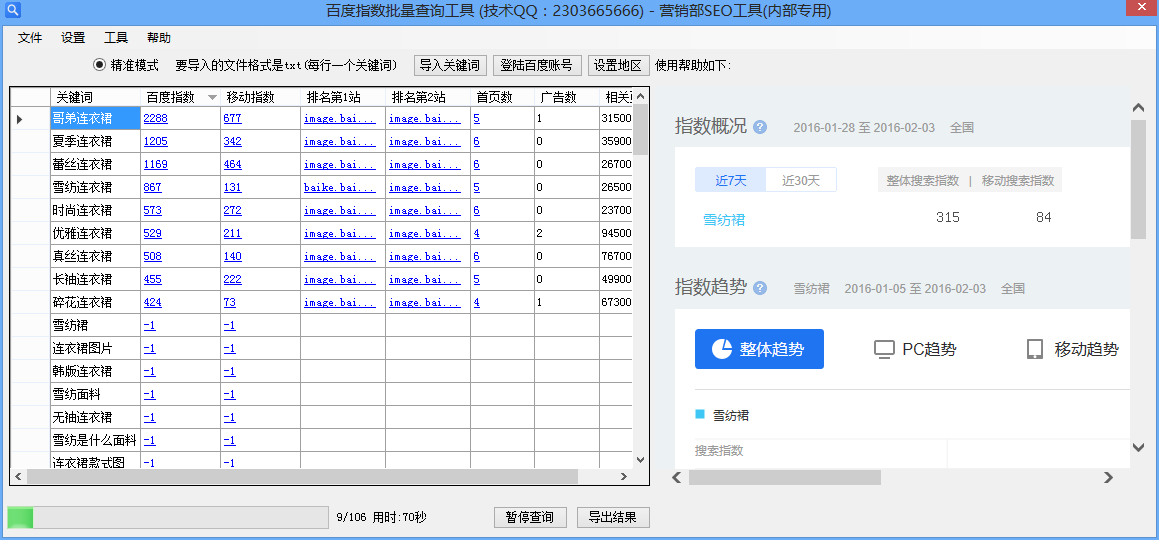Click the help question icon beside 指数趋势
Screen dimensions: 1159x540
click(x=760, y=288)
